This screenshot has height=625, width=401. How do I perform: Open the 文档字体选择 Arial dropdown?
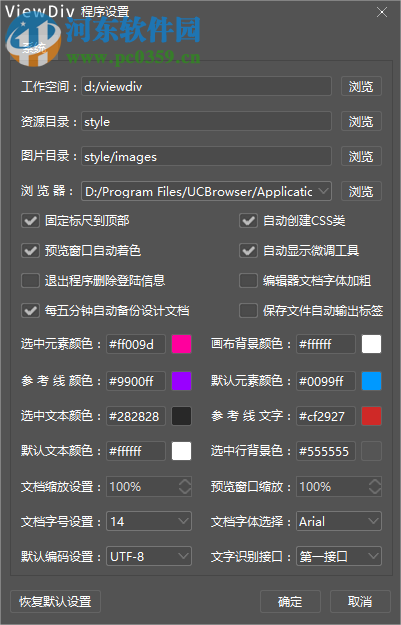(339, 521)
